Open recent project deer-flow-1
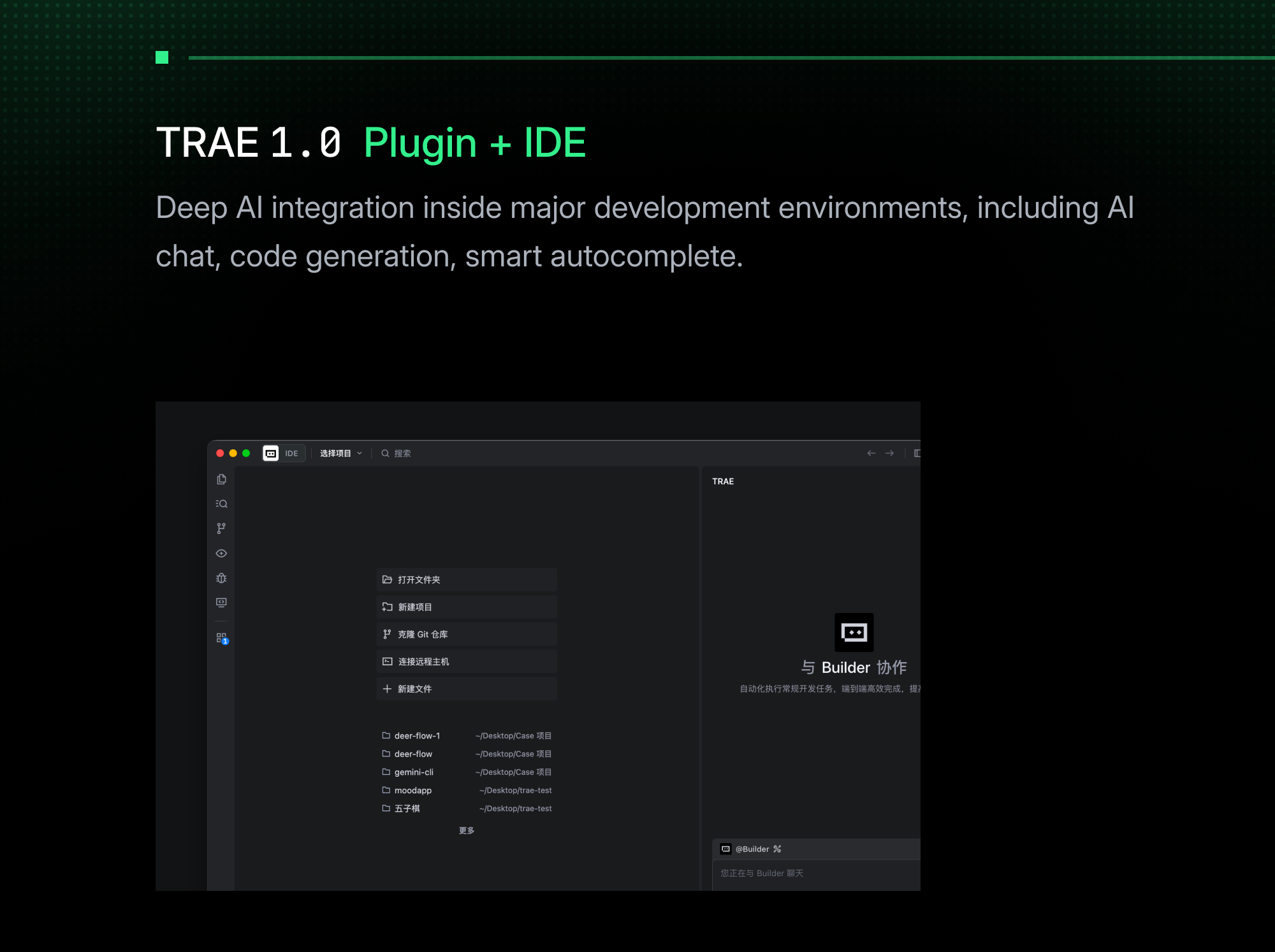The width and height of the screenshot is (1275, 952). tap(467, 735)
